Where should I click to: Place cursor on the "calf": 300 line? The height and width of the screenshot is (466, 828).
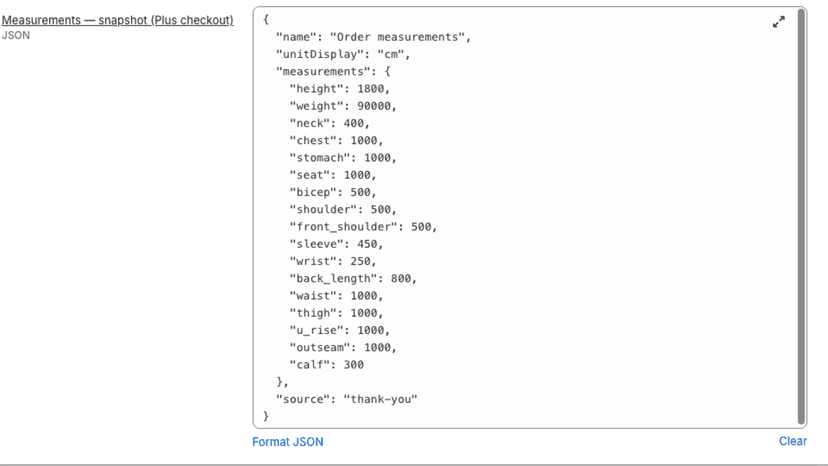[x=326, y=365]
